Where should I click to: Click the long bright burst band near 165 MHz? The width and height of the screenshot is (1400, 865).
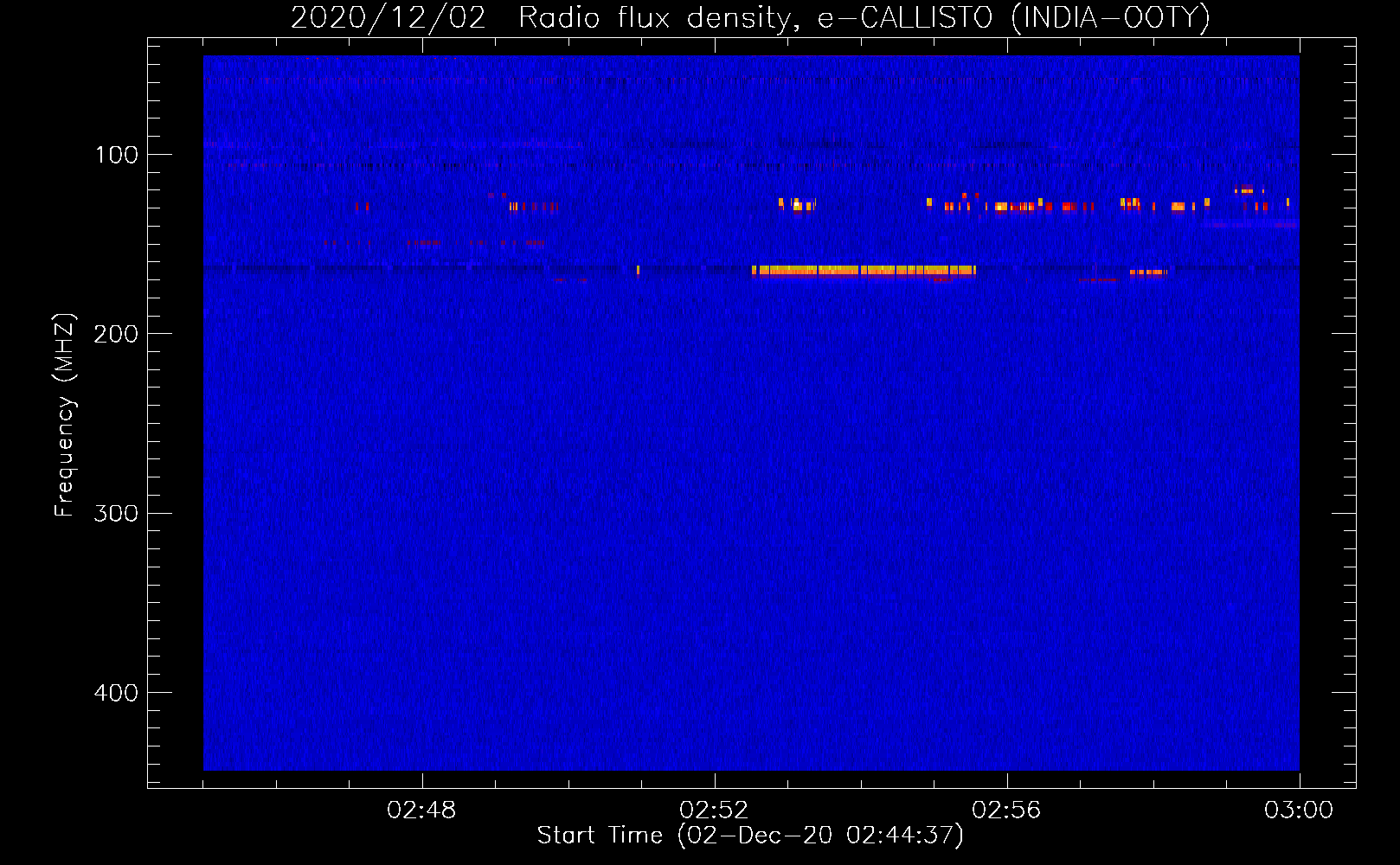coord(864,271)
